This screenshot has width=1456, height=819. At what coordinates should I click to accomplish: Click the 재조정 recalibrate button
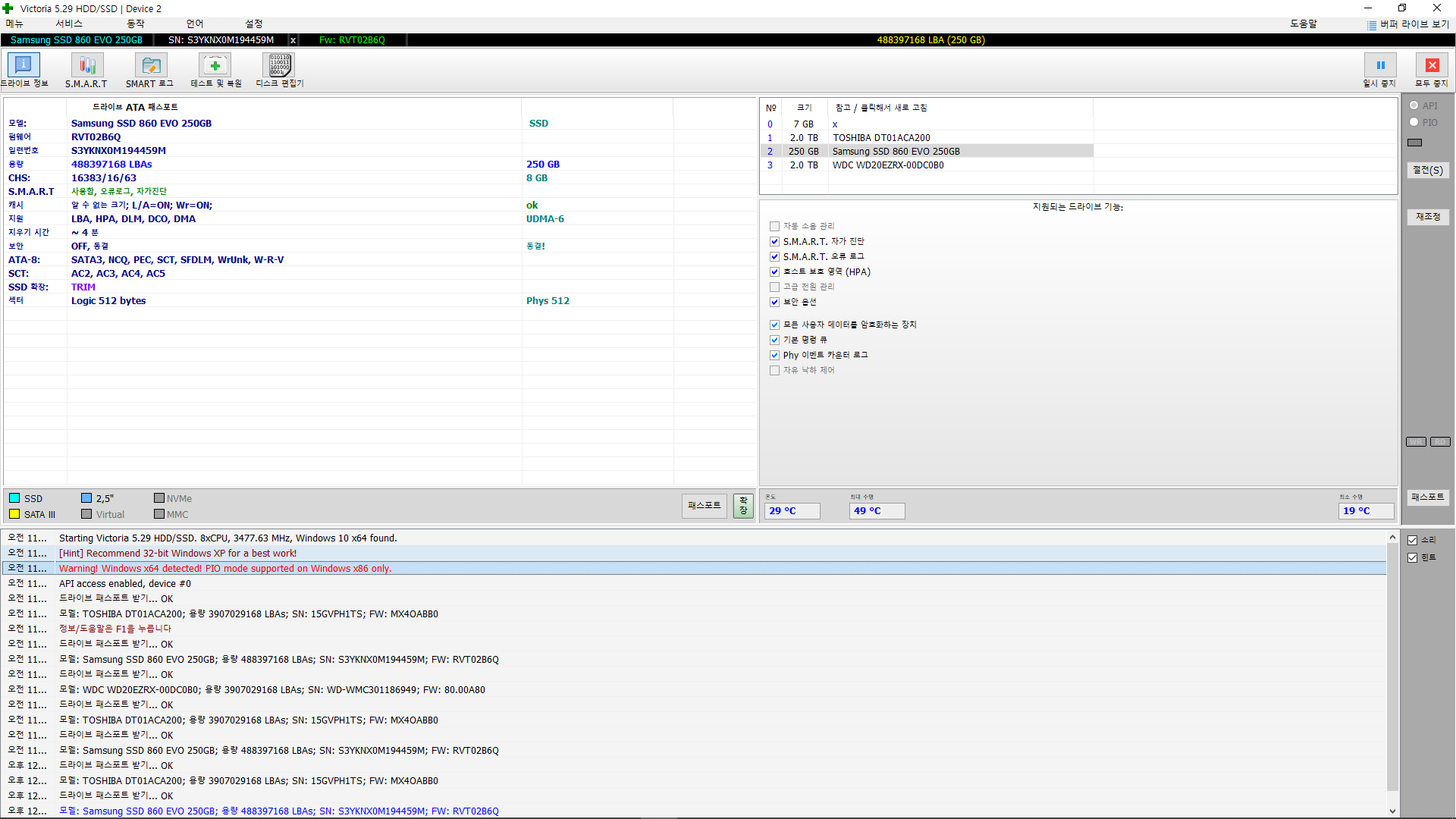tap(1428, 217)
